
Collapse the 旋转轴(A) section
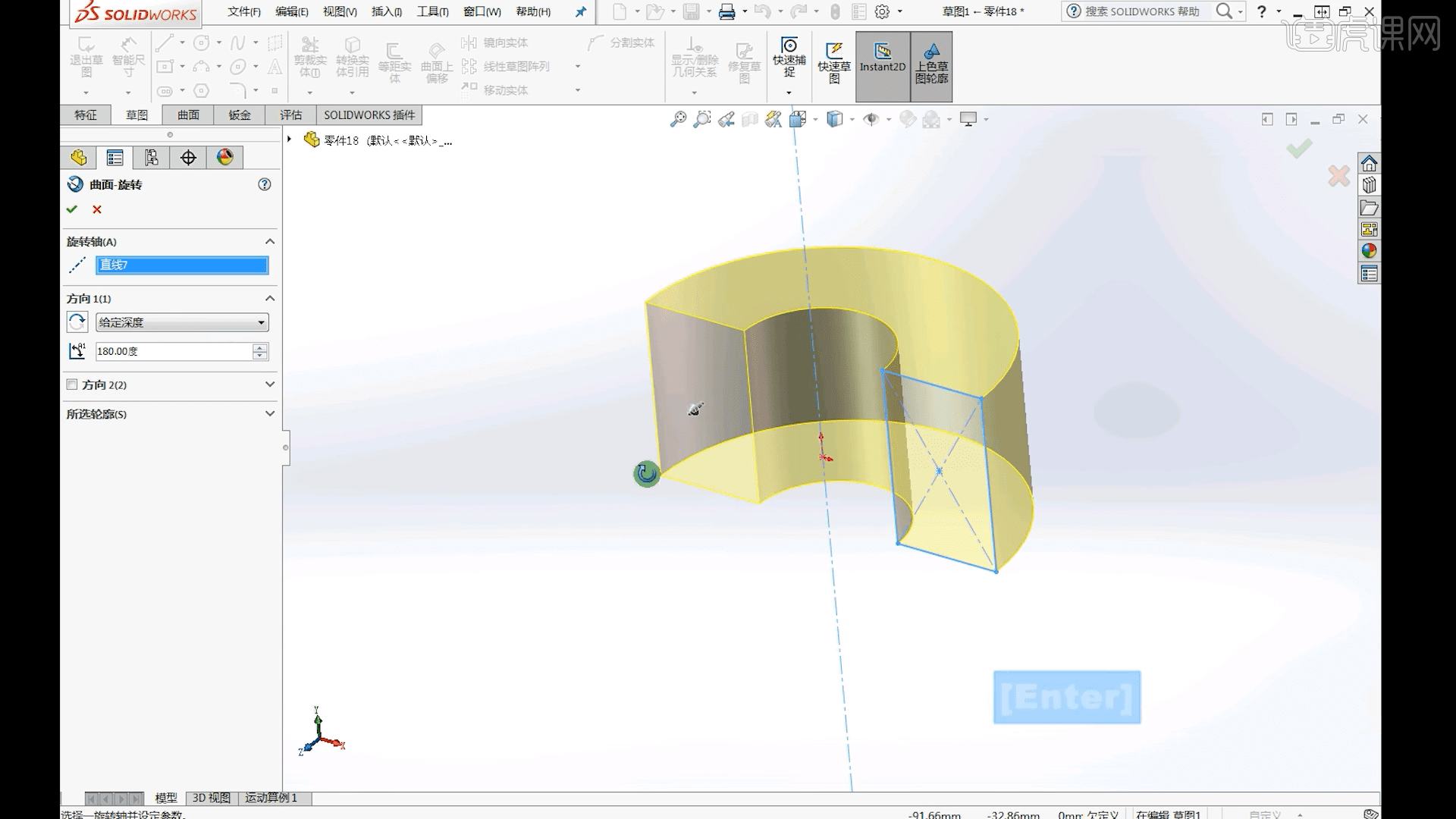tap(270, 241)
